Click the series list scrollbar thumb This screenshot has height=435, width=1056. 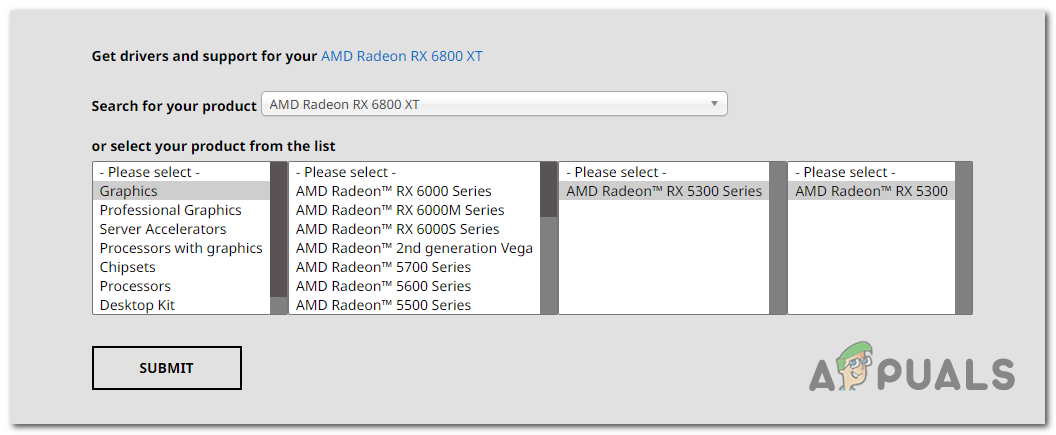(x=549, y=190)
